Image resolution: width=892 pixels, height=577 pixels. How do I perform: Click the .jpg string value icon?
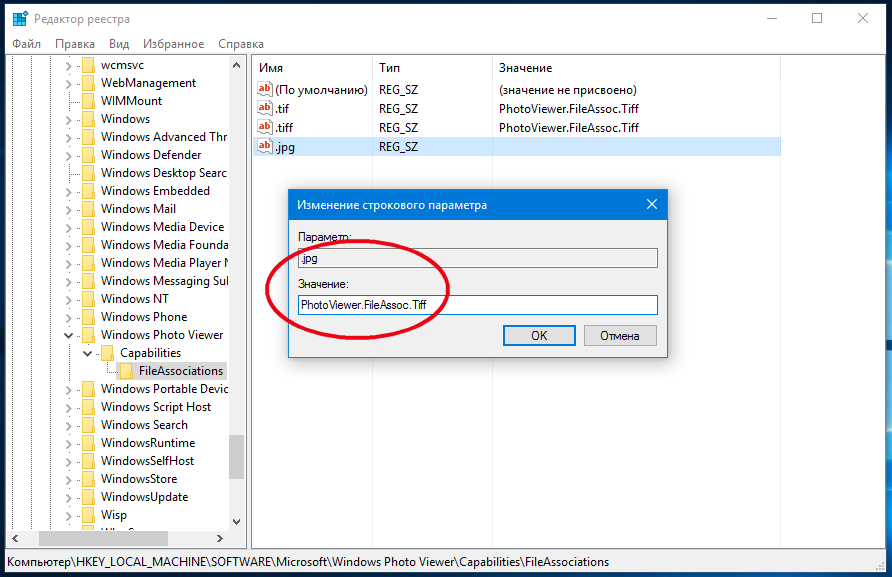tap(265, 146)
